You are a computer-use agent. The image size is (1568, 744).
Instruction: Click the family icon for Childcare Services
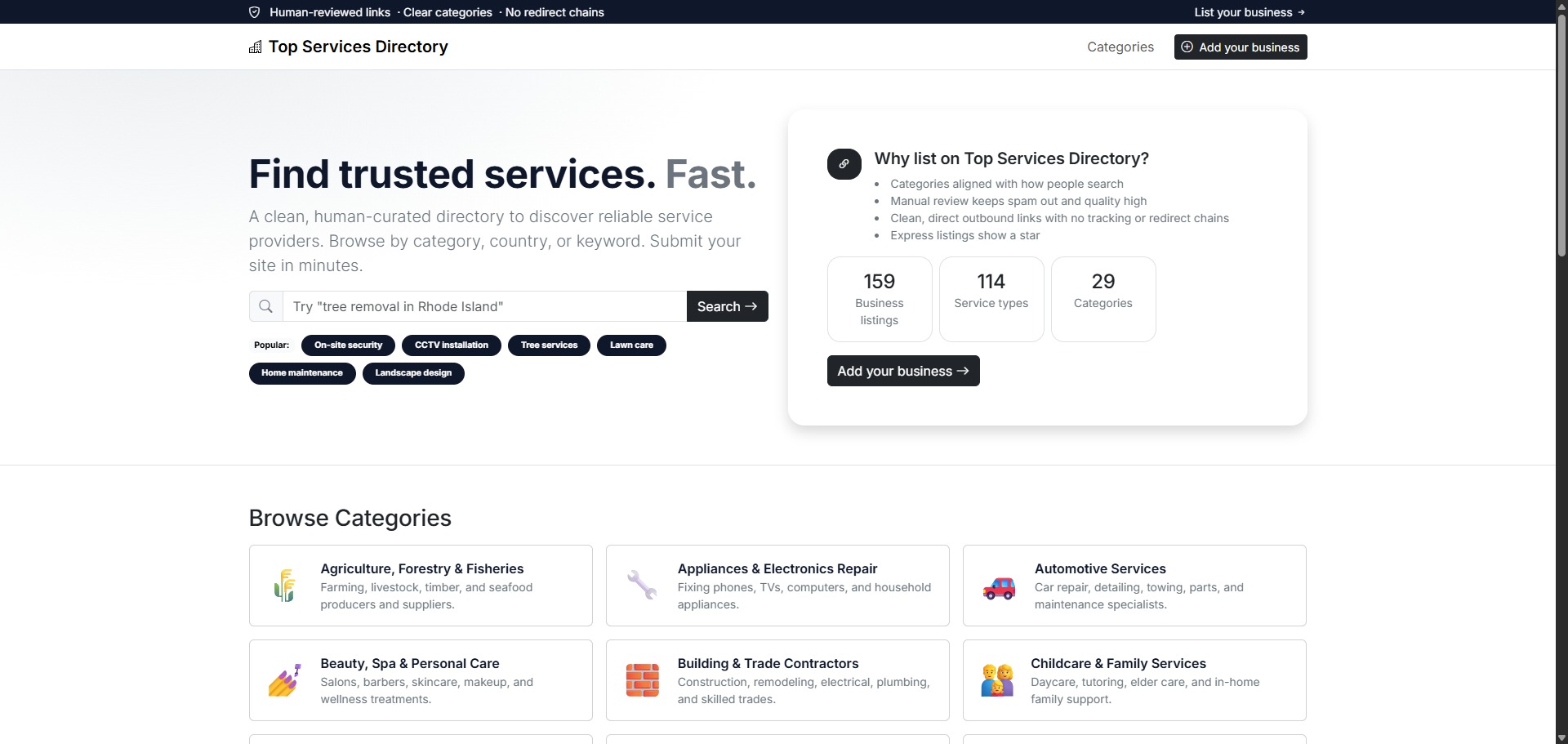(997, 680)
